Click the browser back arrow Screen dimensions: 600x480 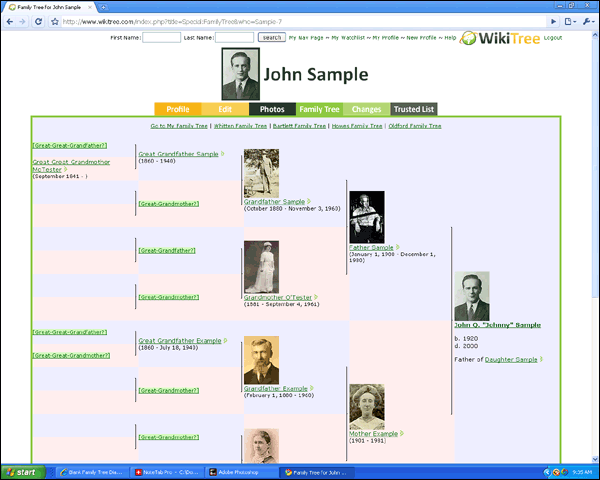click(x=9, y=20)
